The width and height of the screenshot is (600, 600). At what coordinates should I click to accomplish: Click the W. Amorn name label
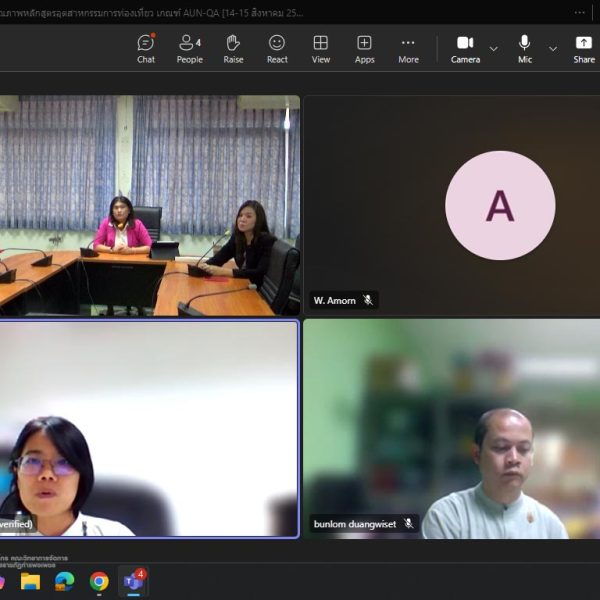[335, 300]
